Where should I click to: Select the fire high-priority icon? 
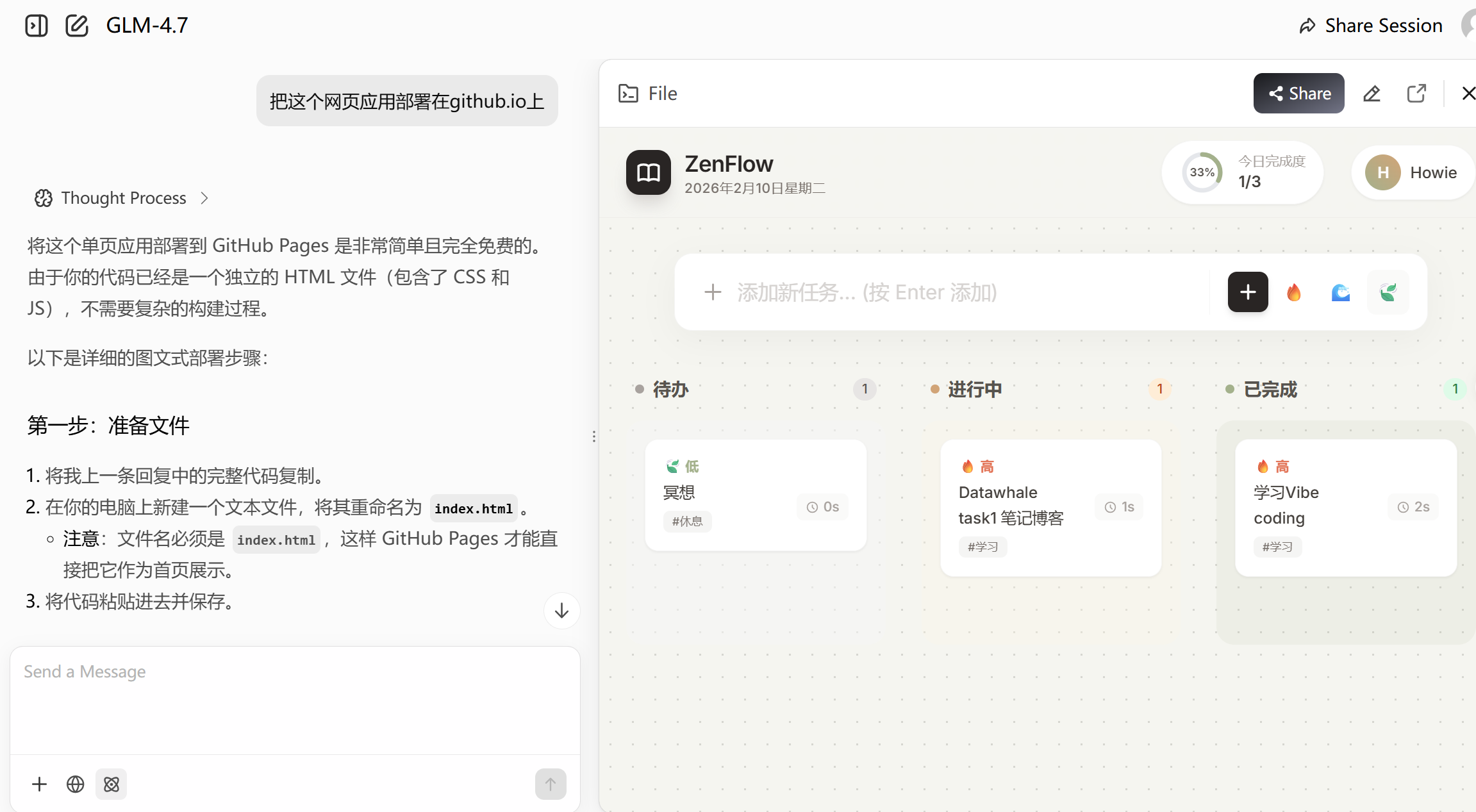(x=1294, y=292)
